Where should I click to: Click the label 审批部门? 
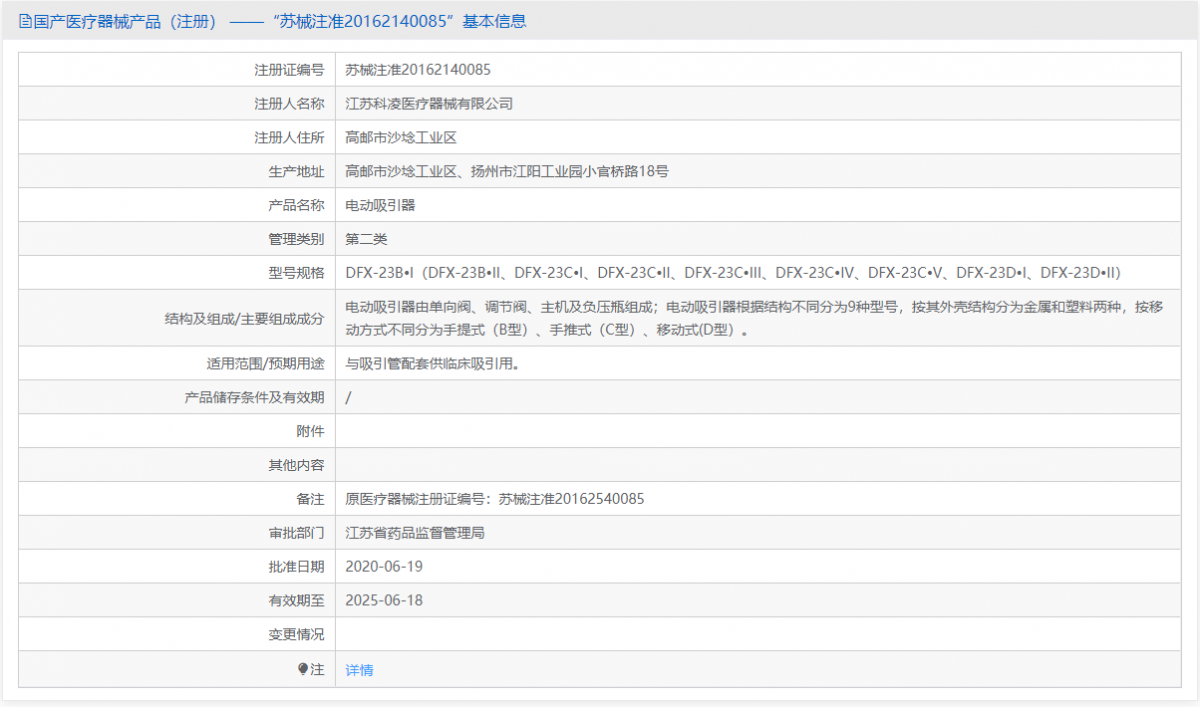(x=297, y=533)
